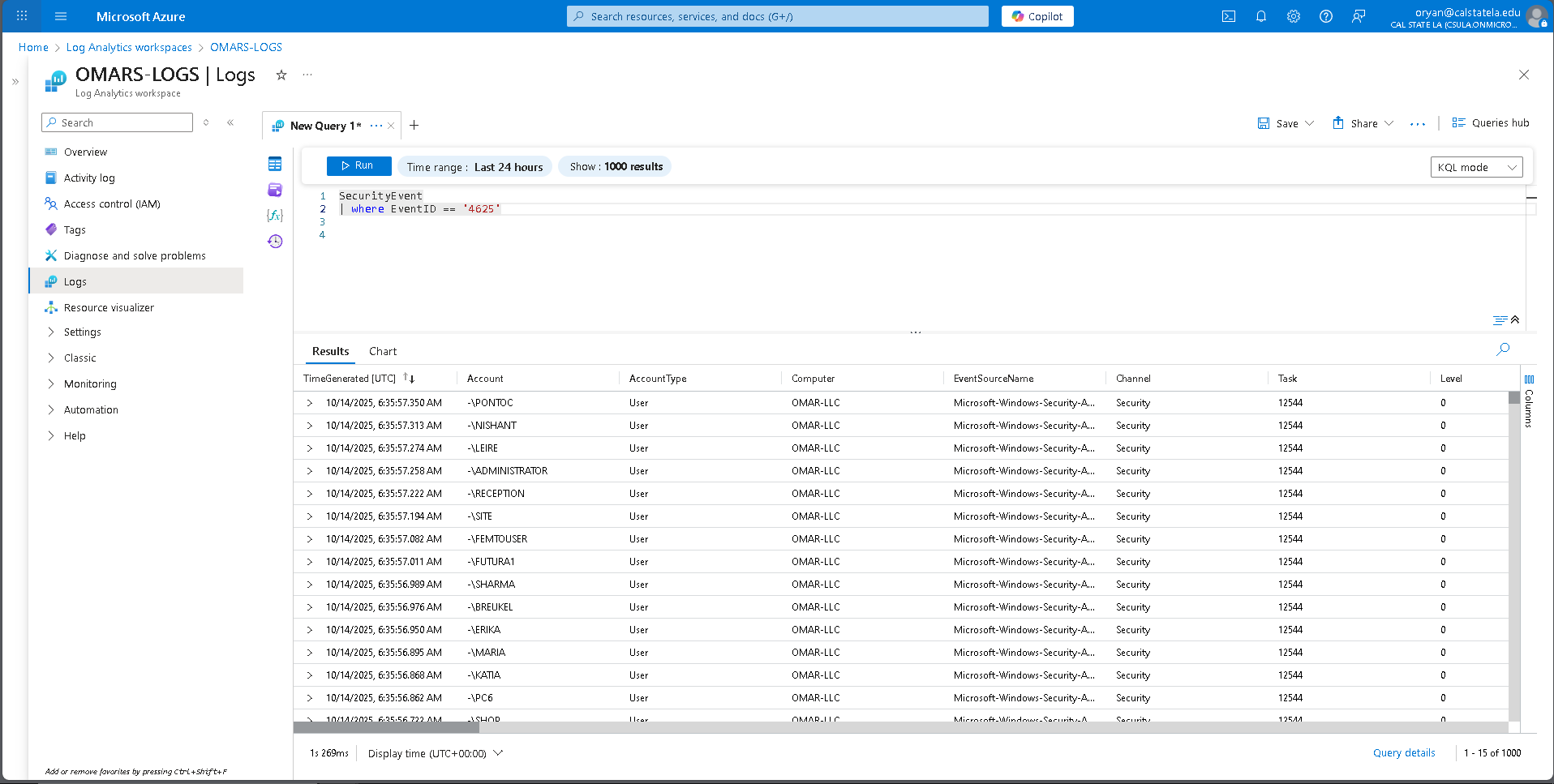Change the Last 24 hours time range

pos(474,167)
